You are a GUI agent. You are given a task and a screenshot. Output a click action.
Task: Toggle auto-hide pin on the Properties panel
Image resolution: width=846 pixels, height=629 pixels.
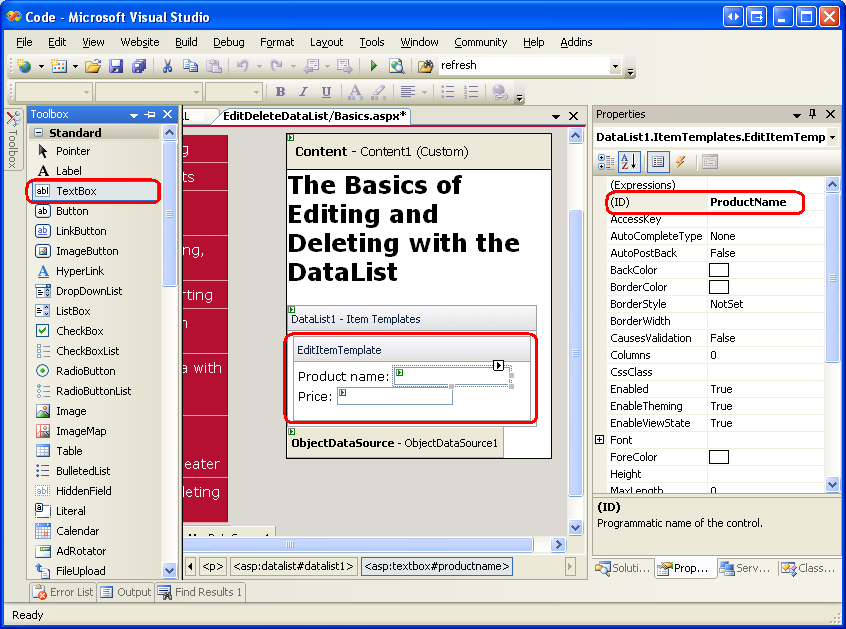812,114
